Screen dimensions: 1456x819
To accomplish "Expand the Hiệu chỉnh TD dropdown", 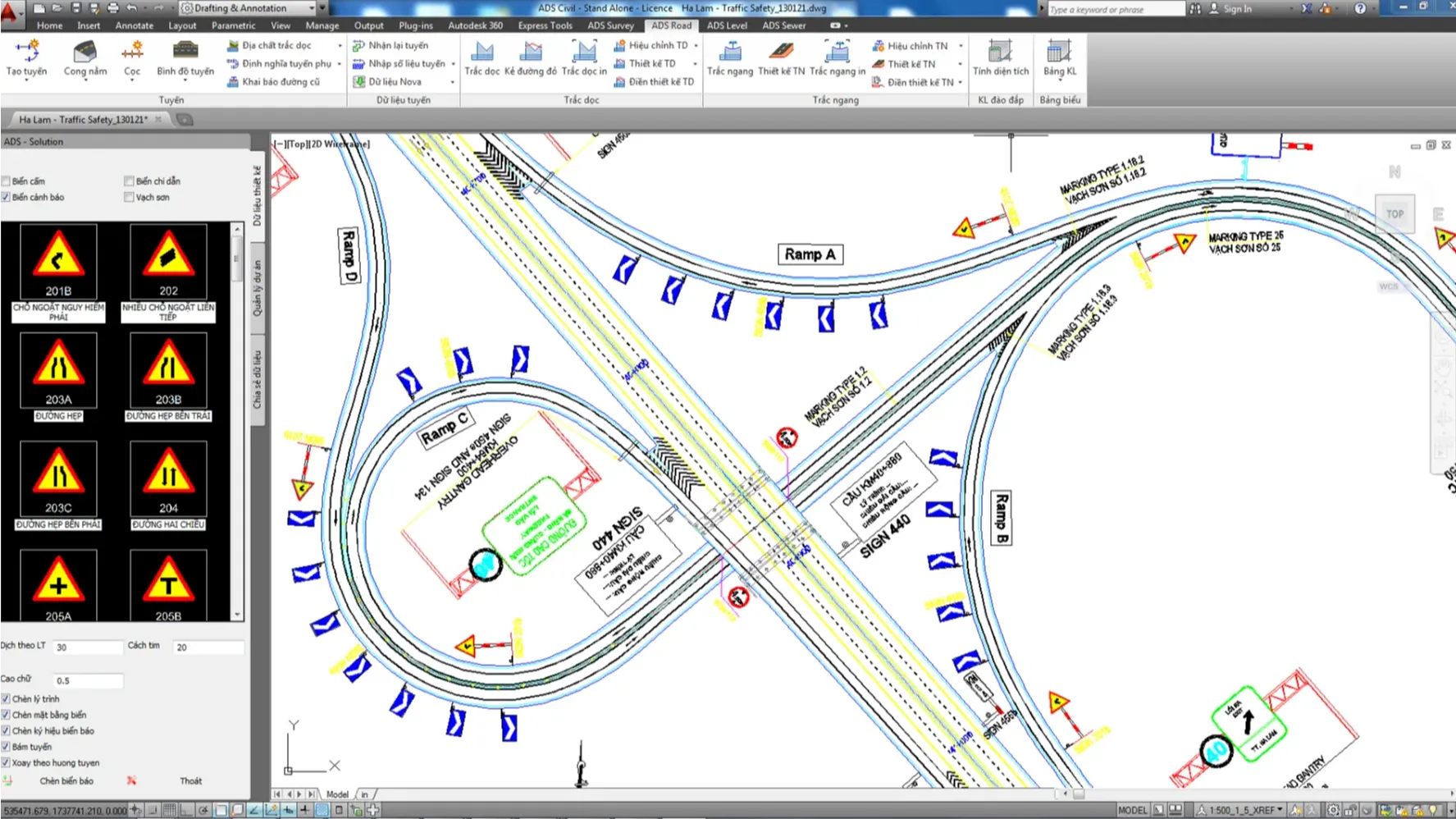I will (696, 46).
